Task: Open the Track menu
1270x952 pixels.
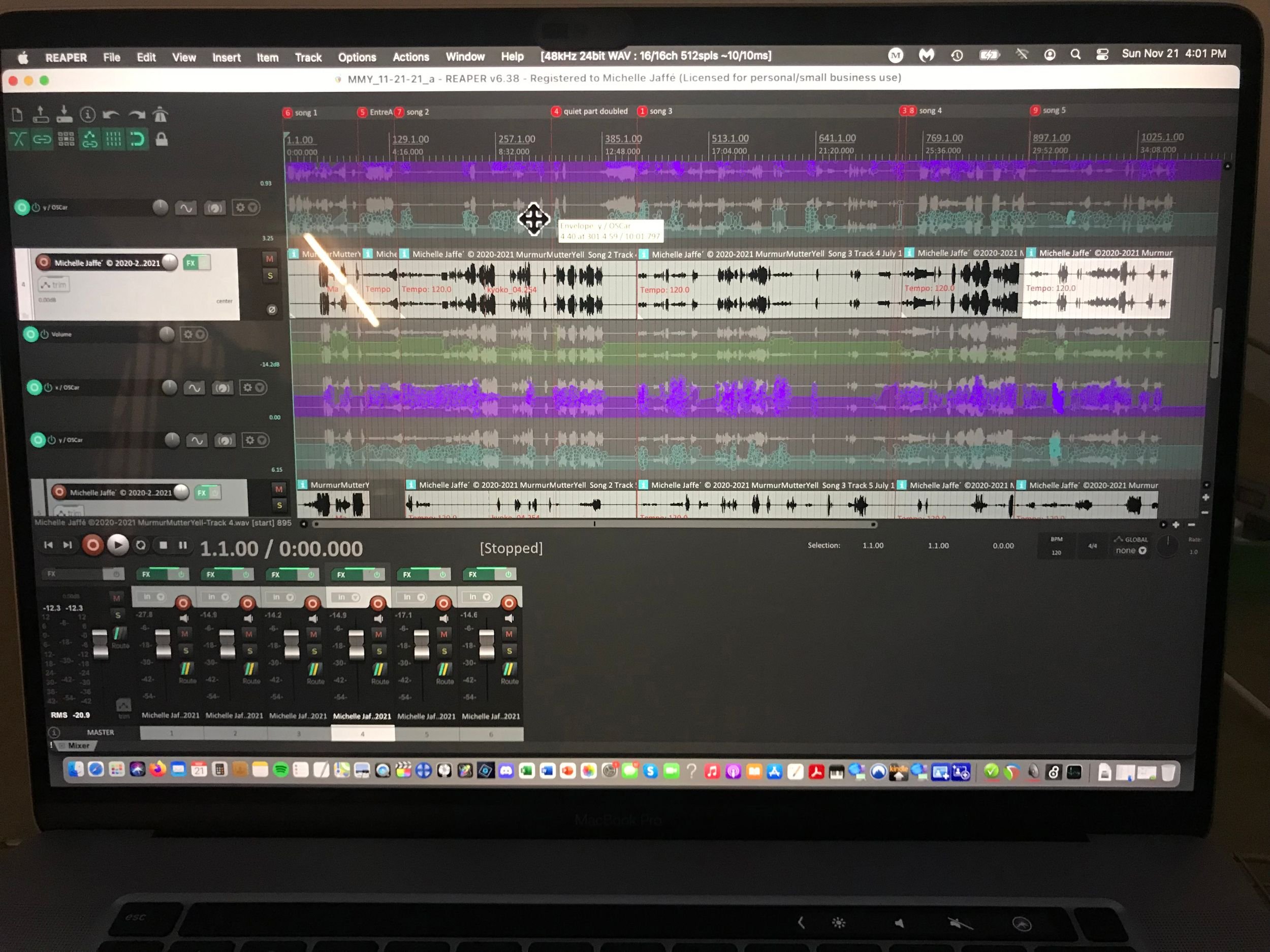Action: [x=308, y=57]
